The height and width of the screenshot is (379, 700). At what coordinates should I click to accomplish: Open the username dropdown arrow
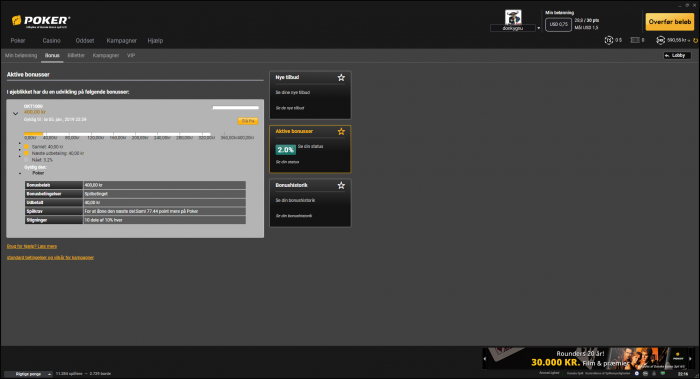point(538,28)
